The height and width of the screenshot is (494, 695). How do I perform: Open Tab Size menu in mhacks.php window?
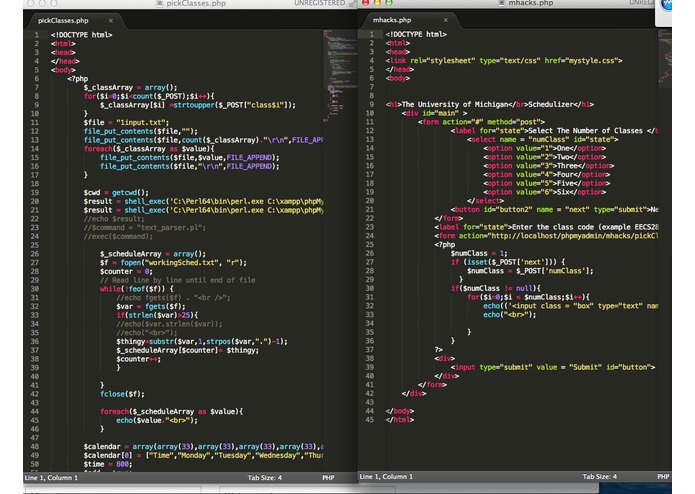point(599,477)
